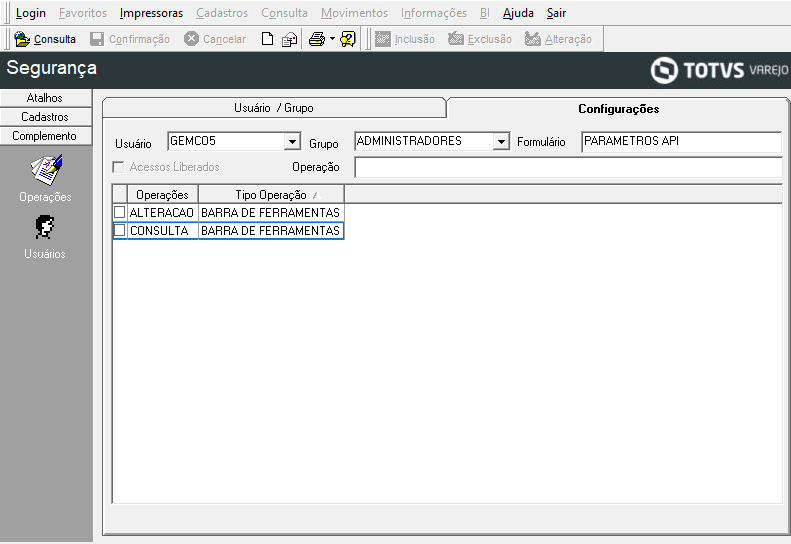Open the Impressoras menu
The width and height of the screenshot is (791, 544).
coord(151,13)
